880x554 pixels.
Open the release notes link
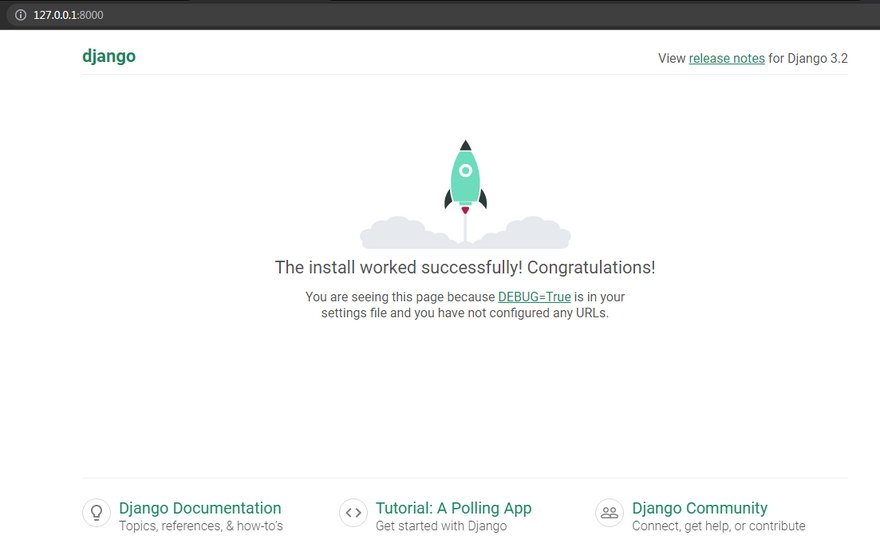pos(726,58)
